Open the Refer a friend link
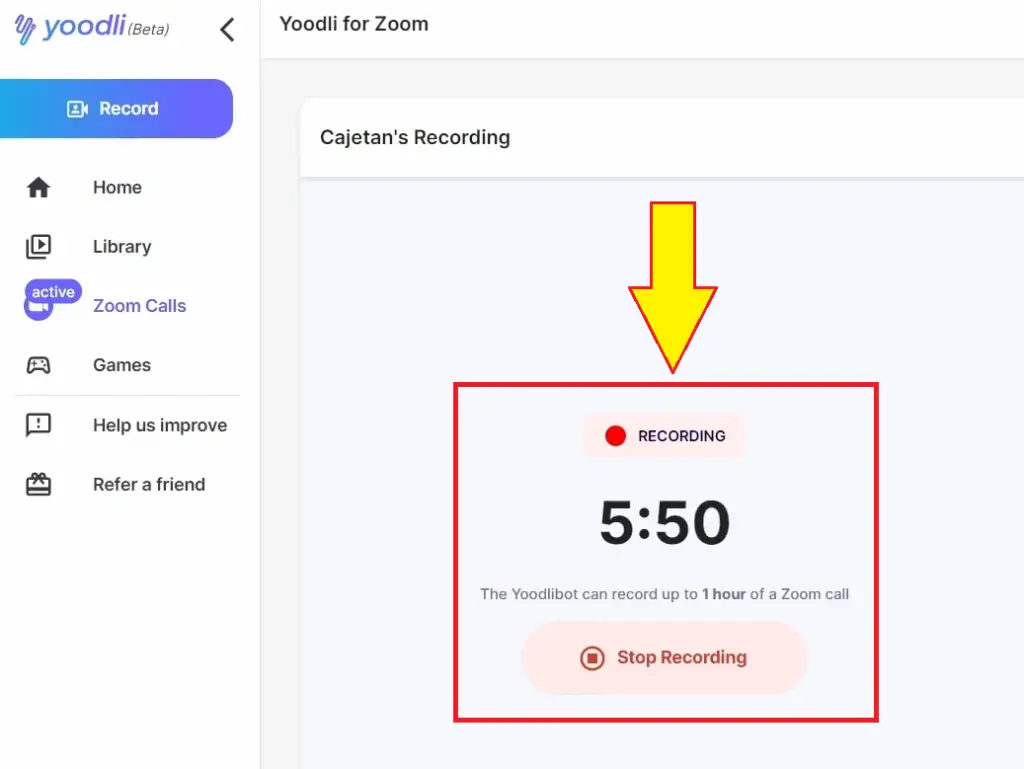The width and height of the screenshot is (1024, 769). (x=149, y=484)
